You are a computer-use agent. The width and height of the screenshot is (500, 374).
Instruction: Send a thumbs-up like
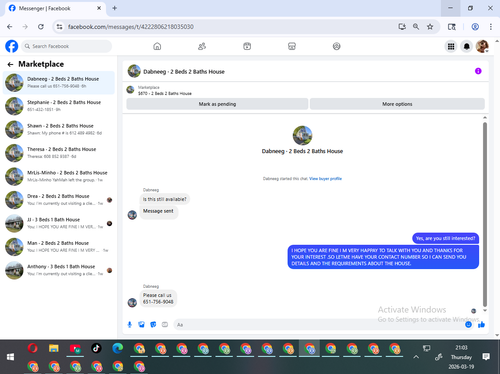pyautogui.click(x=481, y=324)
